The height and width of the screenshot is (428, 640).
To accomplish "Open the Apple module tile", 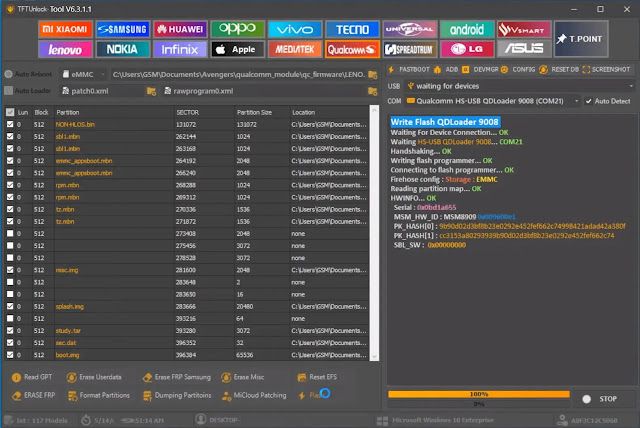I will [237, 49].
